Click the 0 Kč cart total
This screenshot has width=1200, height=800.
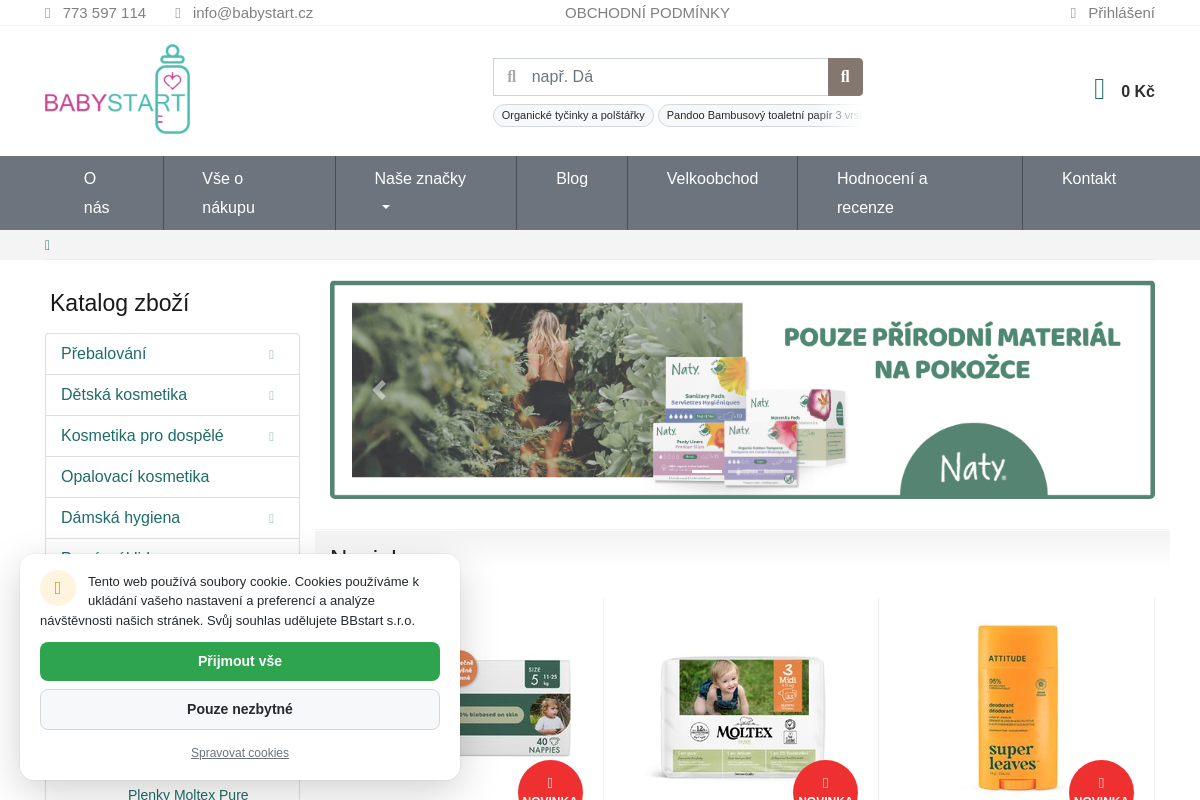(x=1137, y=91)
